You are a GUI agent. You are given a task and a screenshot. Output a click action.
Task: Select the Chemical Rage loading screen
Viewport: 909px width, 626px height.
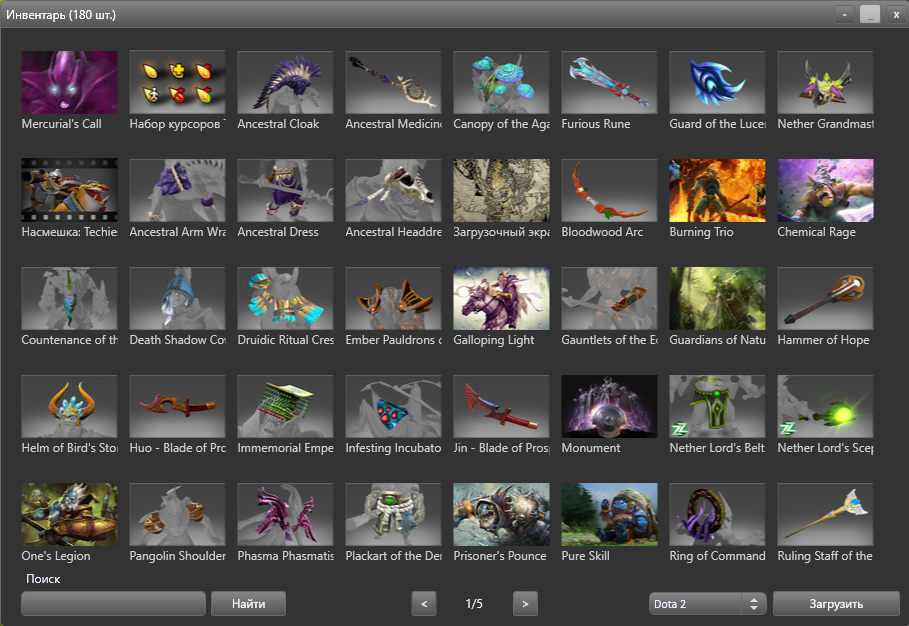pyautogui.click(x=826, y=190)
